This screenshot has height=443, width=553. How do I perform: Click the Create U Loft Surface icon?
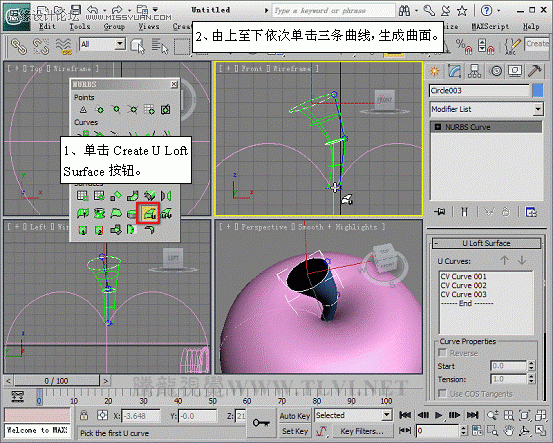(149, 213)
